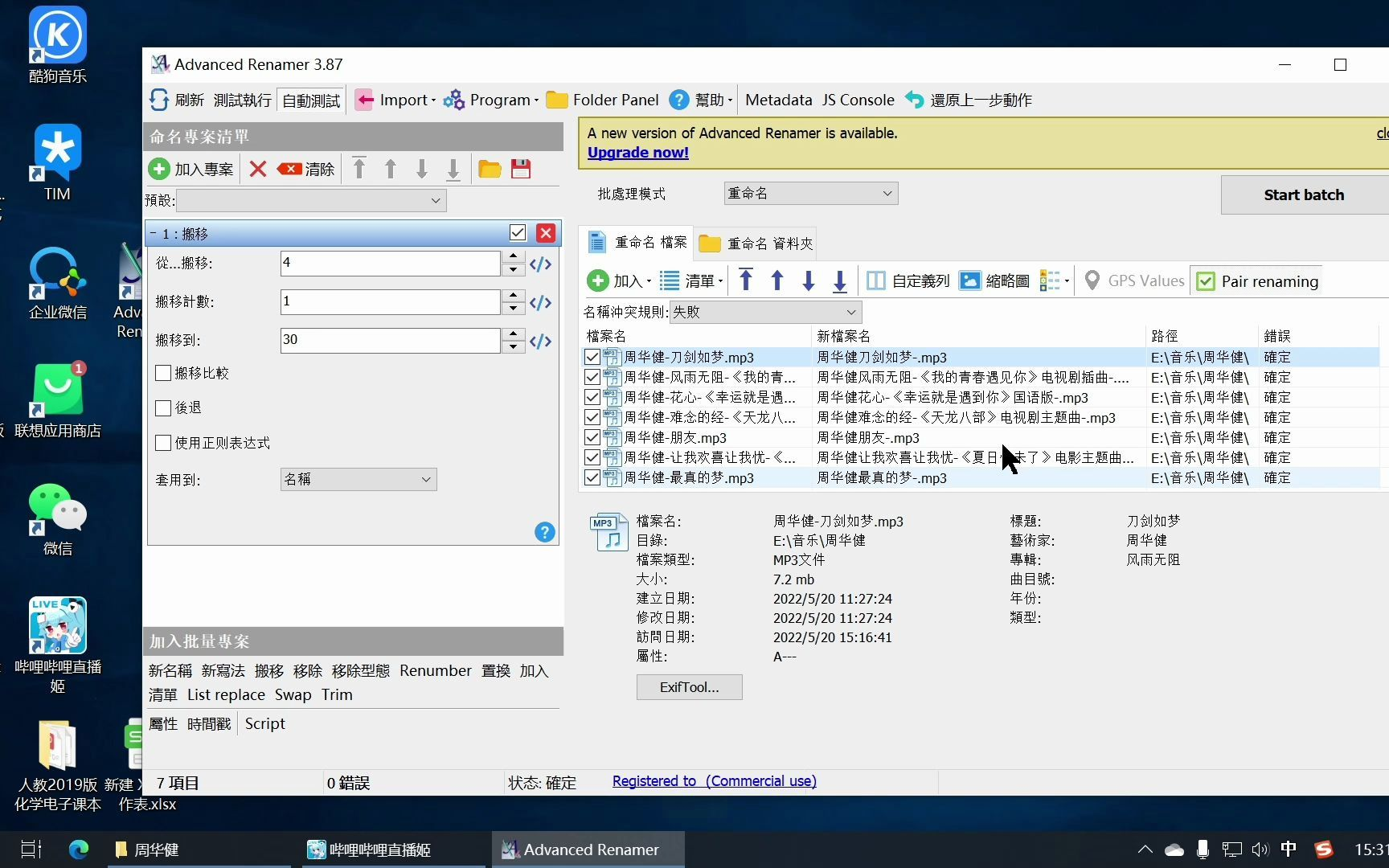1389x868 pixels.
Task: Open the name collision rule dropdown
Action: (764, 312)
